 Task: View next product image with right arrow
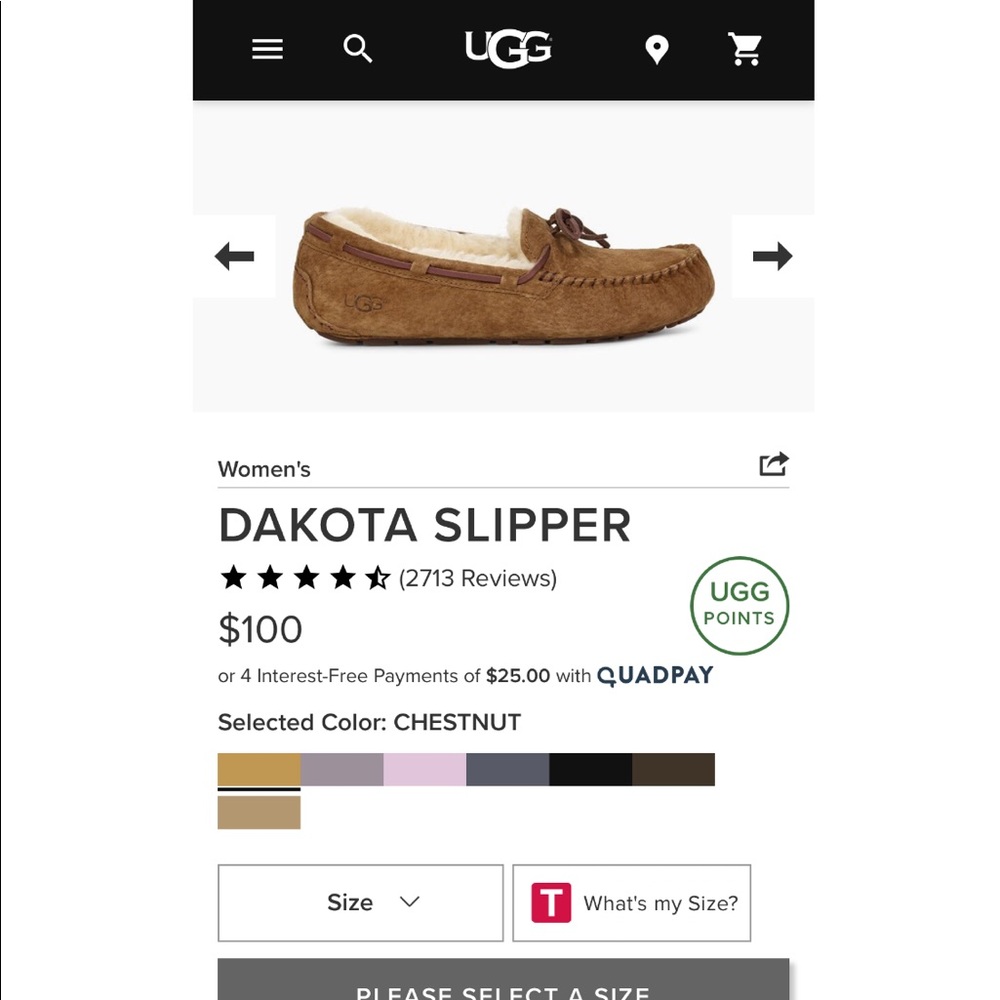point(771,256)
